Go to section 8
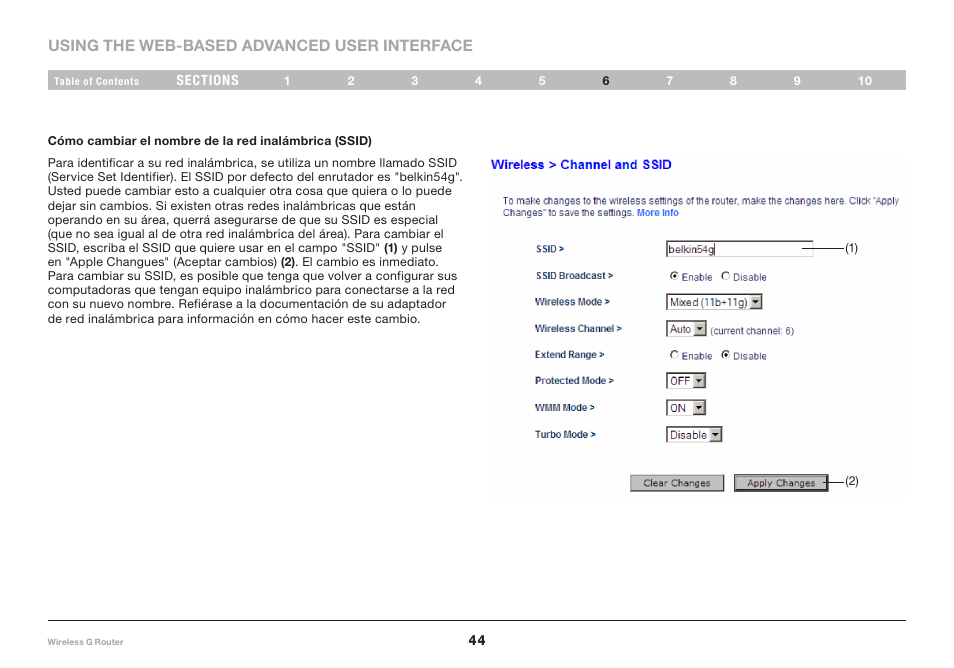 (733, 81)
